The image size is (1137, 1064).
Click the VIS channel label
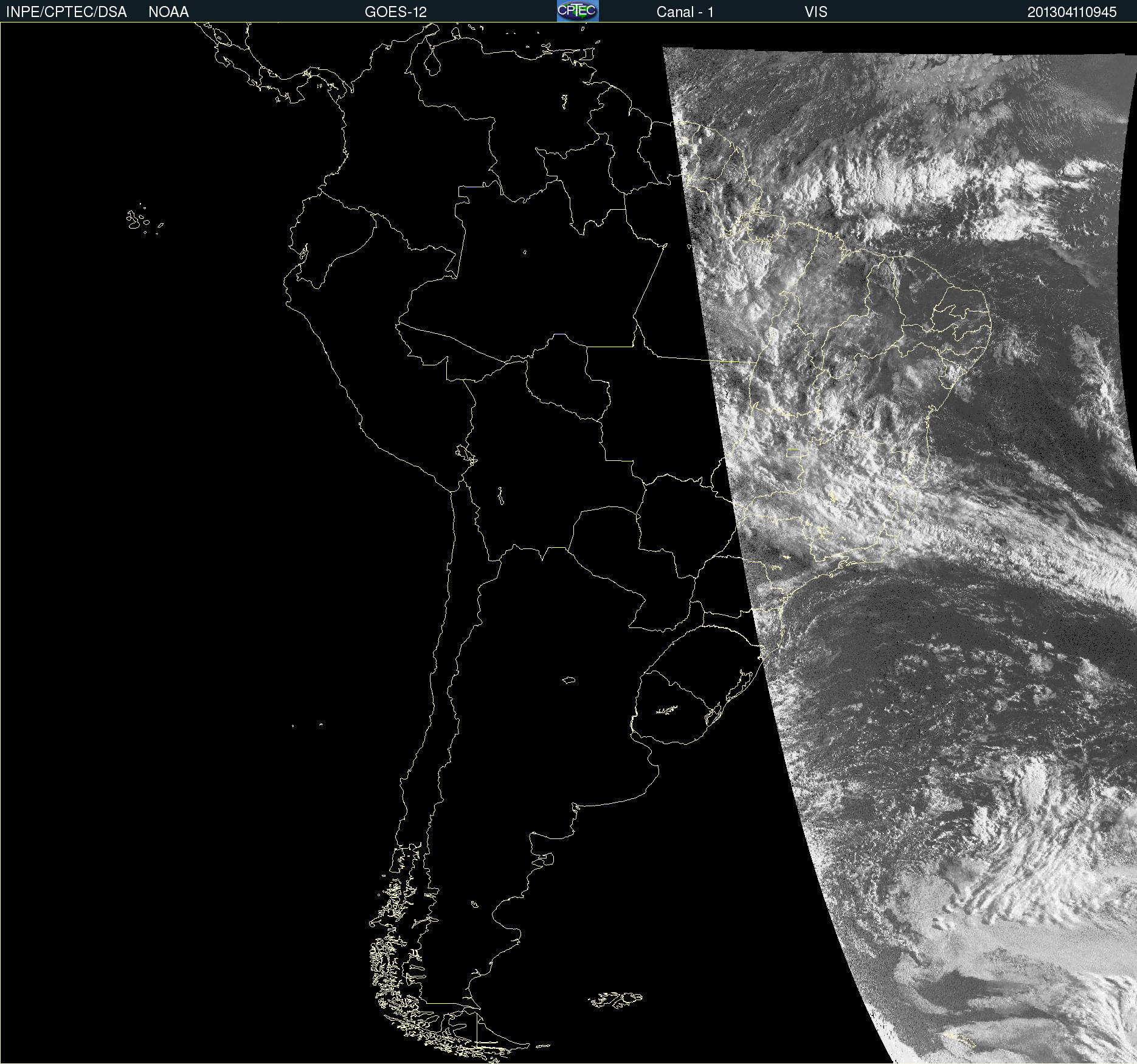(x=816, y=12)
